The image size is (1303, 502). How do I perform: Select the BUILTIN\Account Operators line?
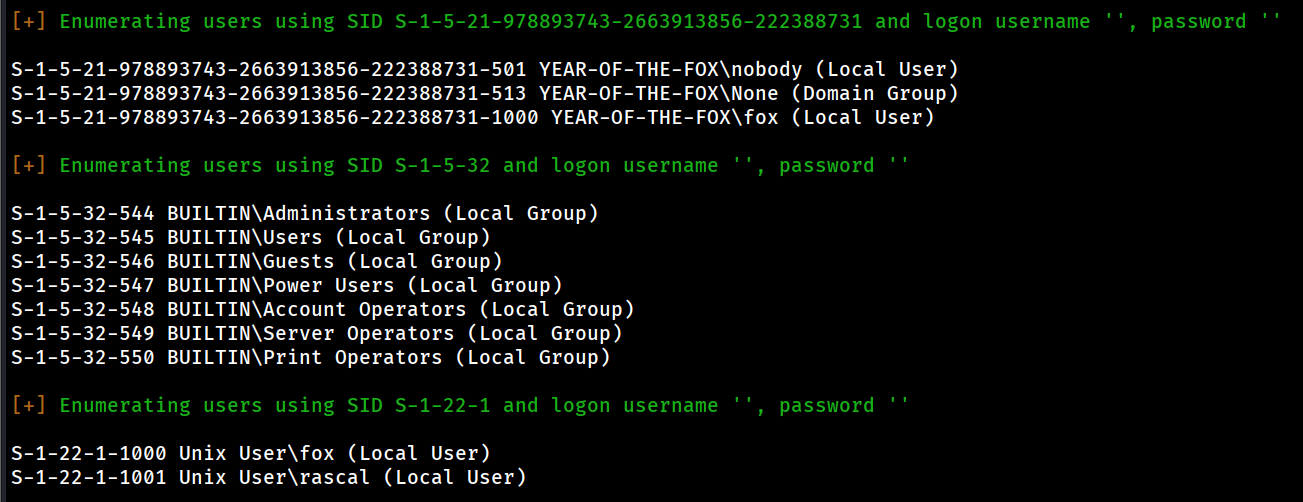[322, 310]
